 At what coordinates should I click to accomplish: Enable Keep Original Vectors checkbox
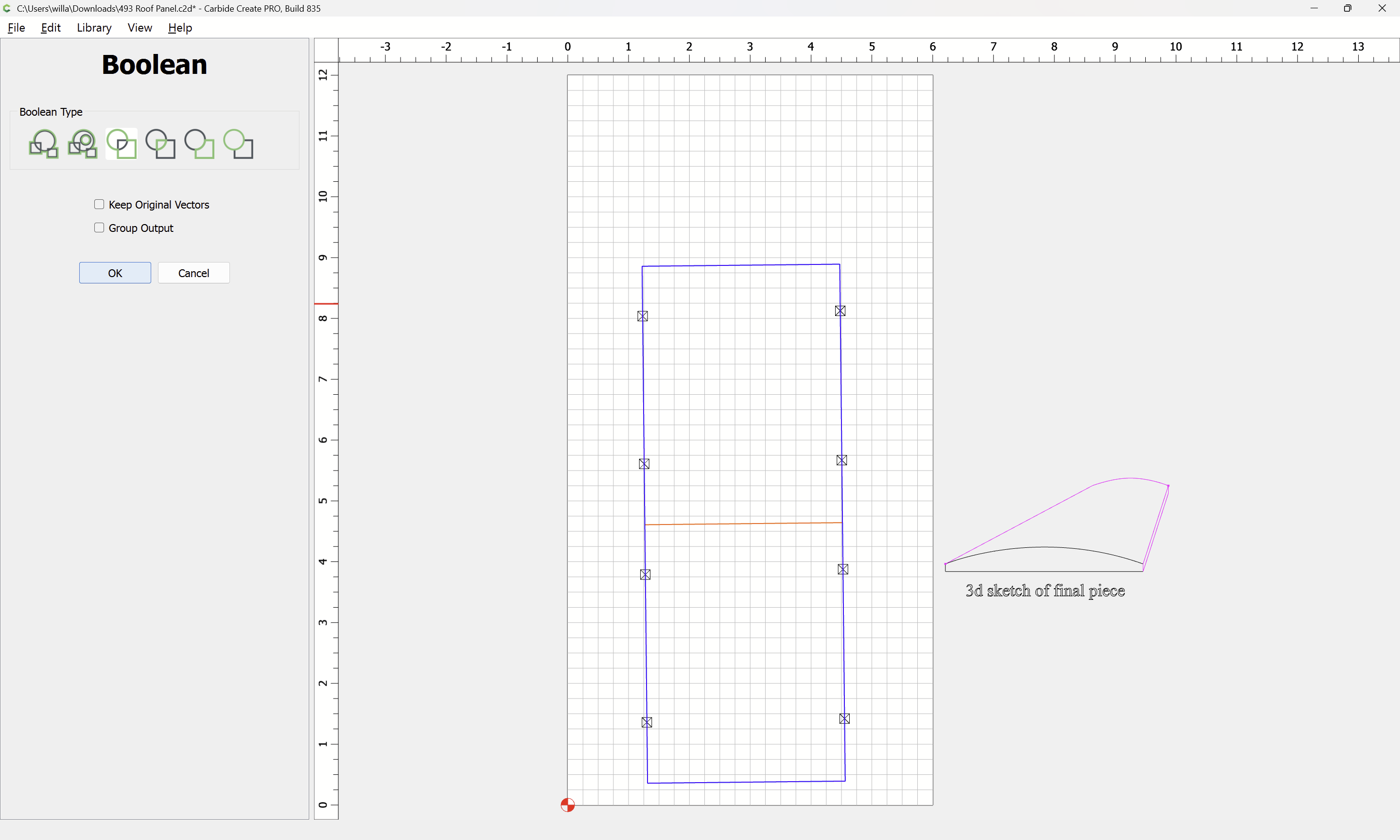(99, 204)
